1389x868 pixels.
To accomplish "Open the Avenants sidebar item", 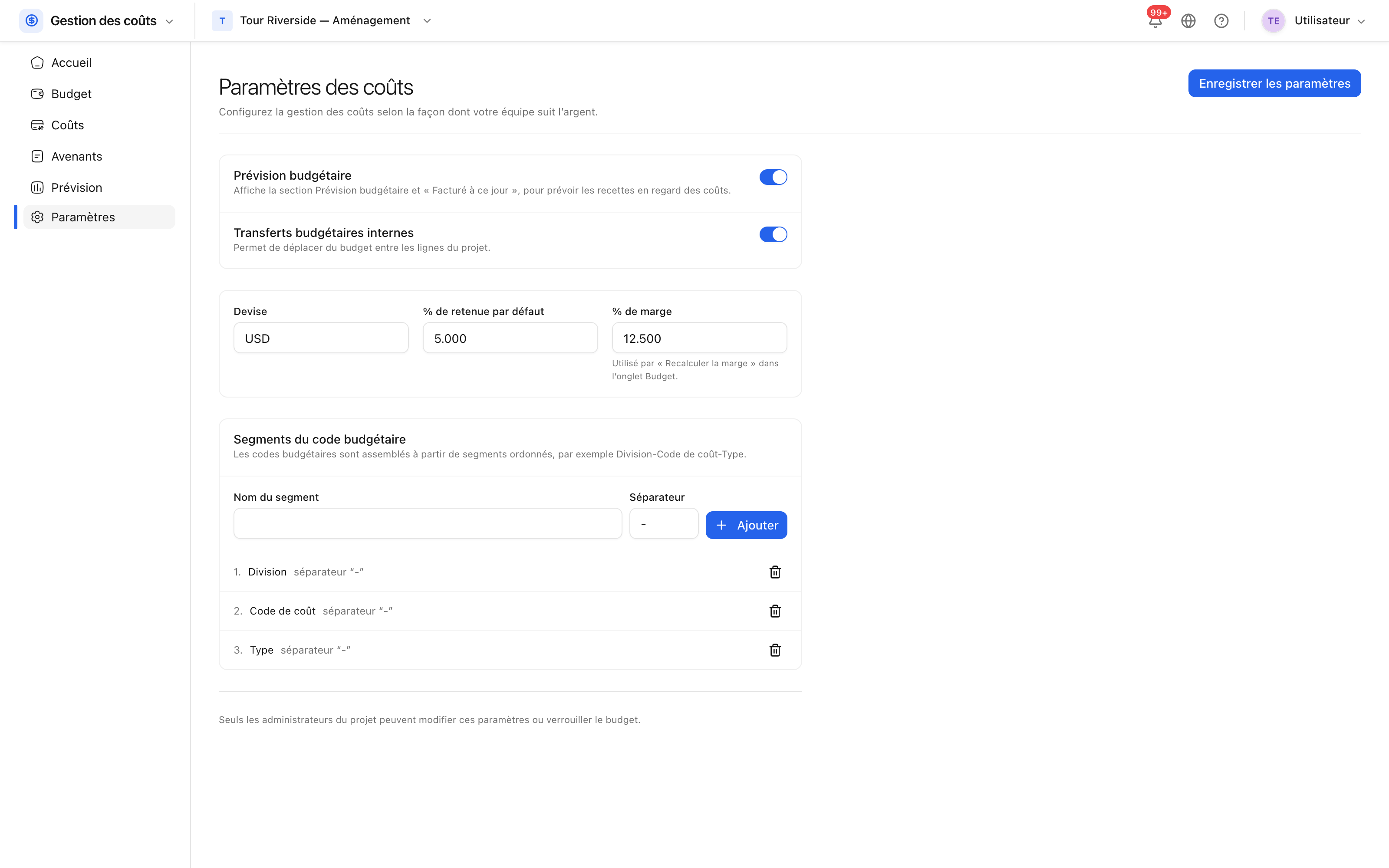I will point(99,156).
